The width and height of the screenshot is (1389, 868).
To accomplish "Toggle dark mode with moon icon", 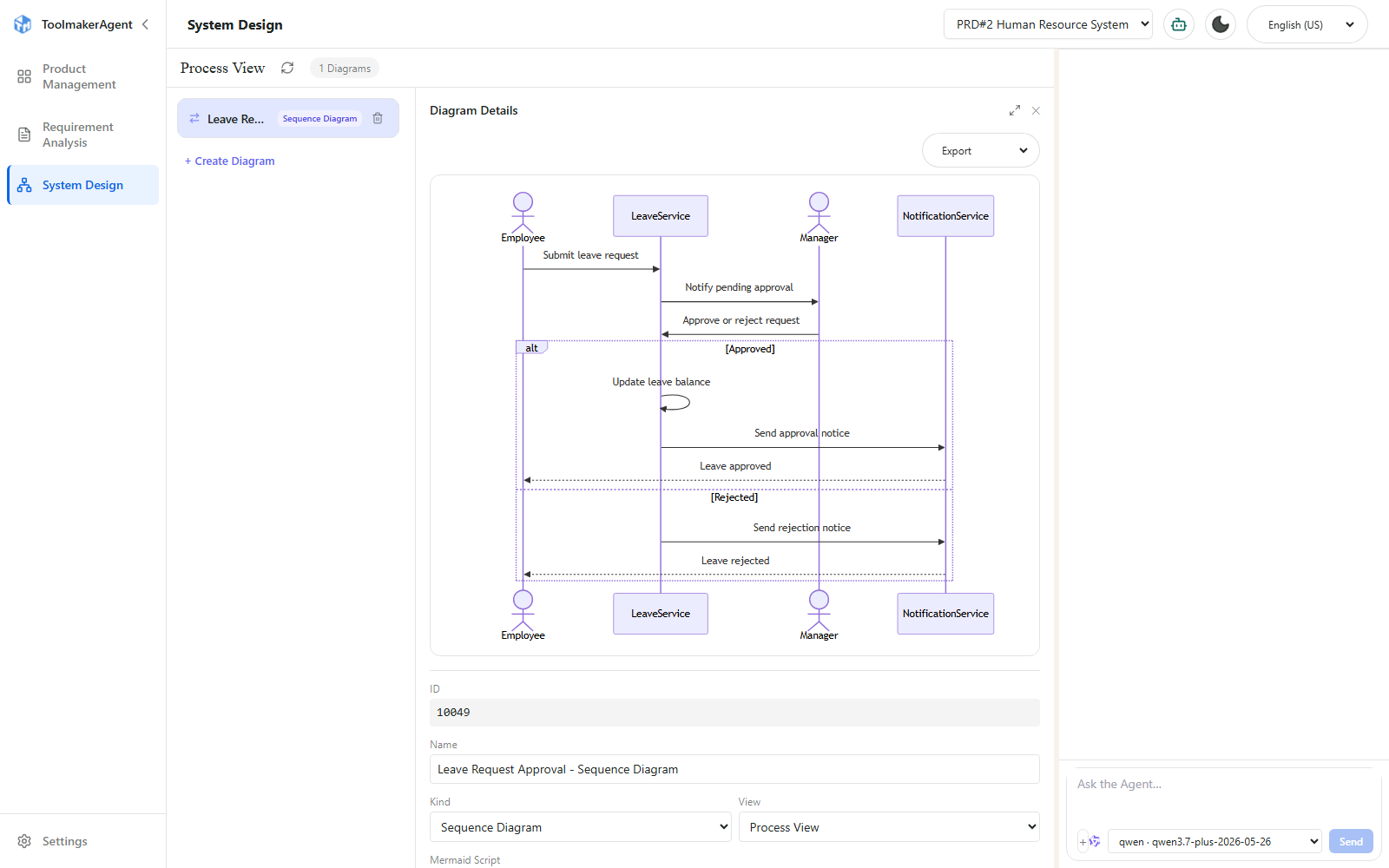I will click(x=1221, y=24).
